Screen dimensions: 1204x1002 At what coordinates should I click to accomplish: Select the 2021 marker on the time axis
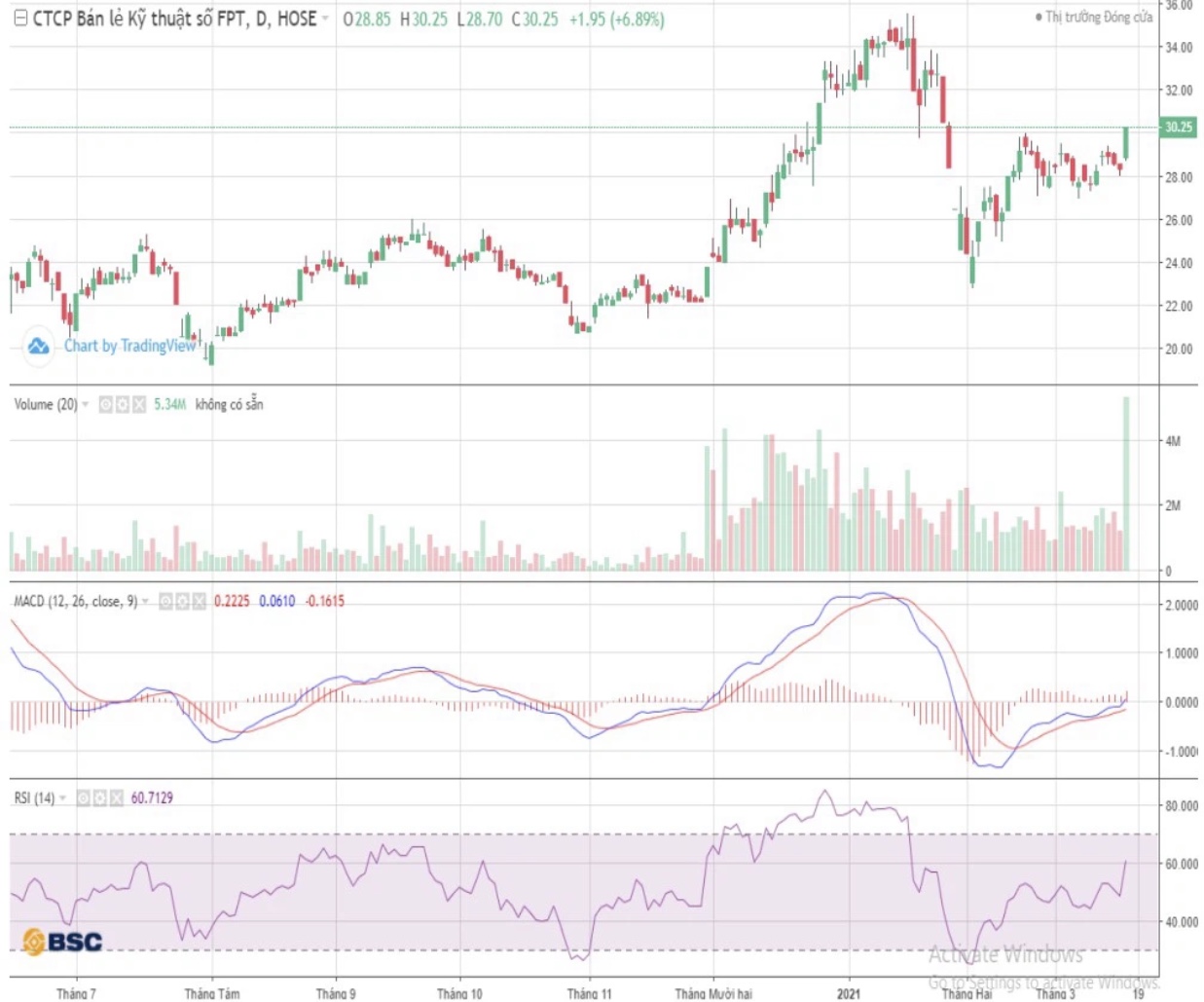(x=849, y=993)
